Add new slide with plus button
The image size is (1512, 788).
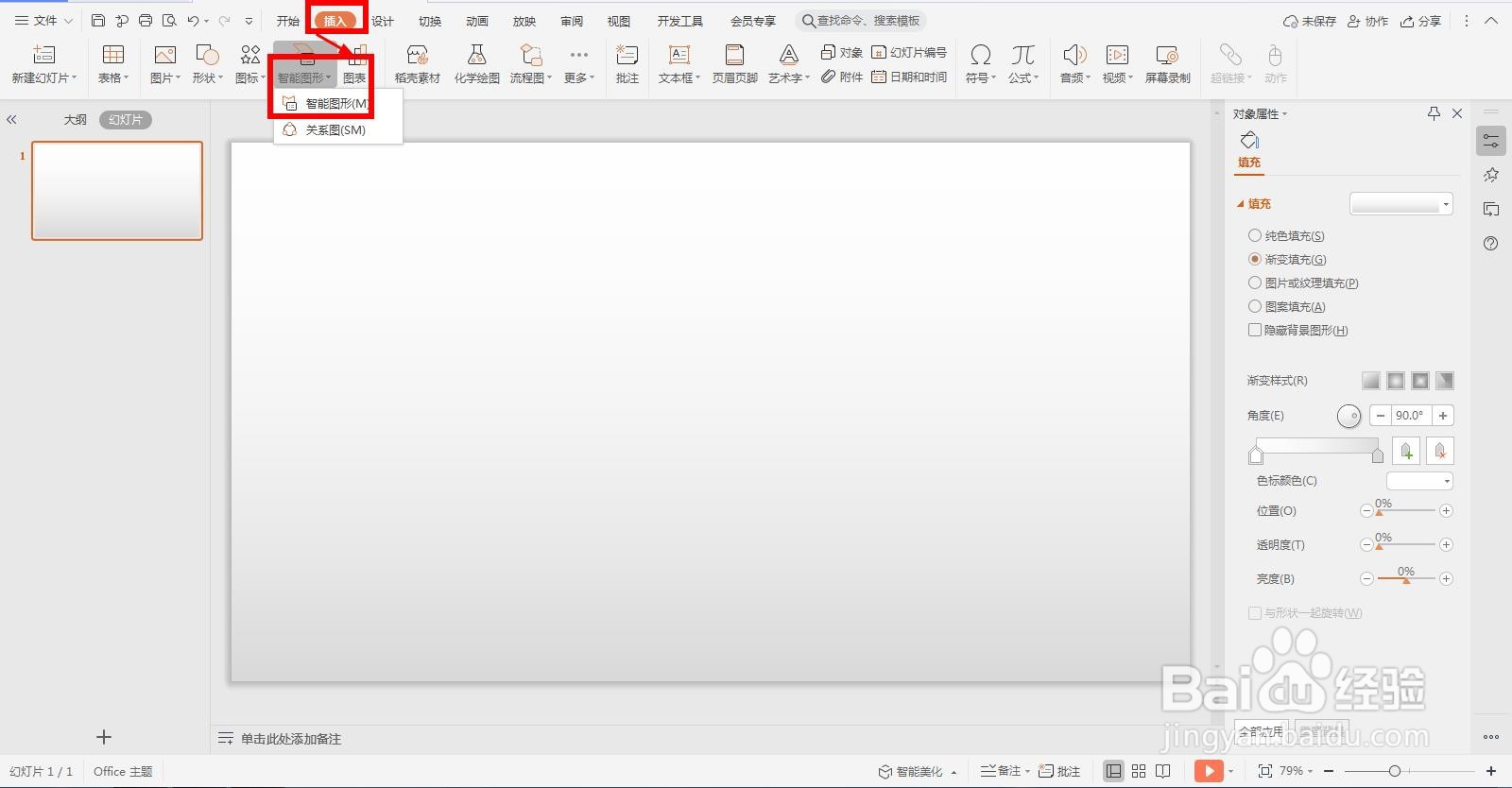coord(104,737)
